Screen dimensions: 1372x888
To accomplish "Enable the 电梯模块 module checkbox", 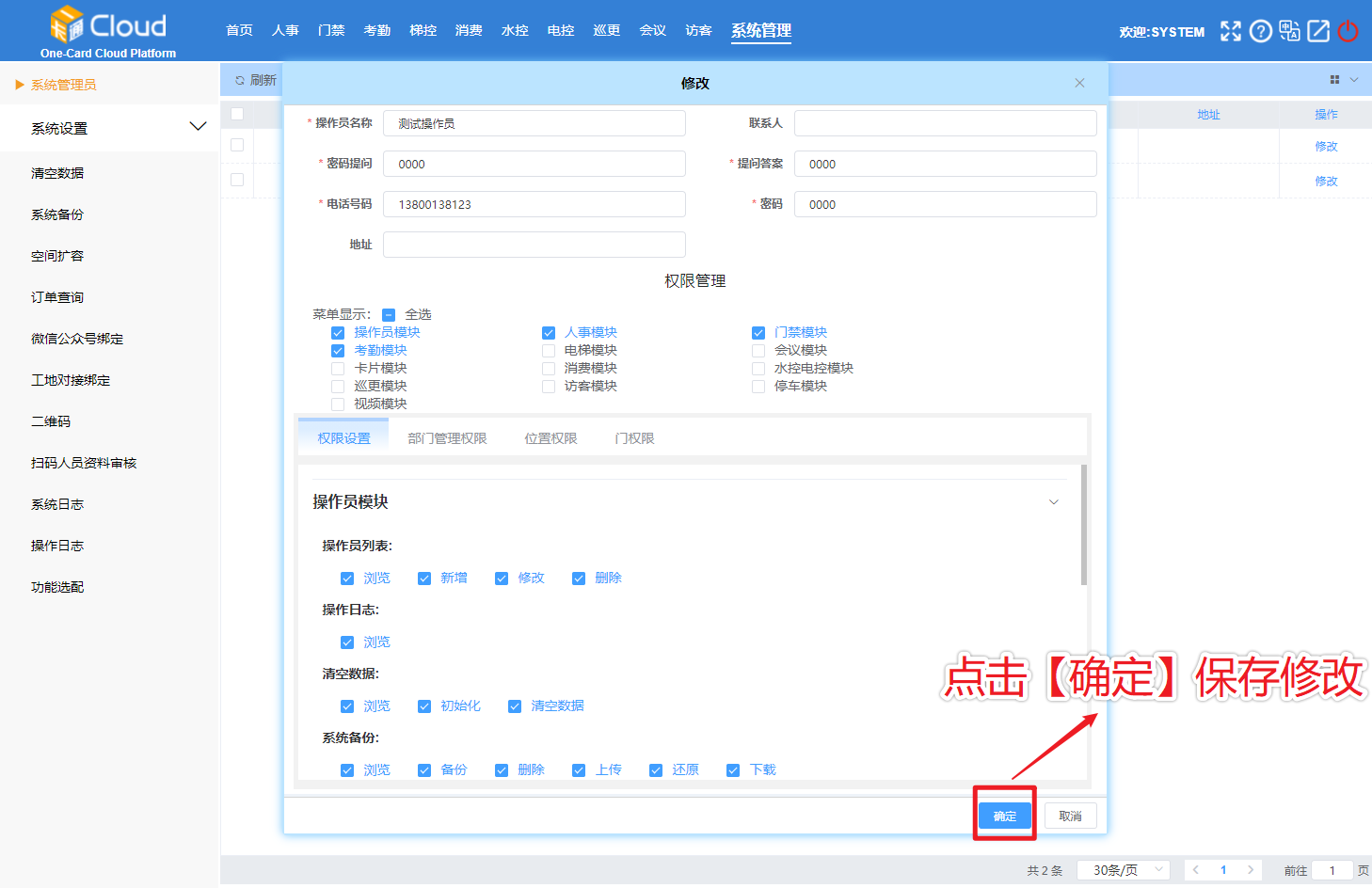I will pos(549,350).
